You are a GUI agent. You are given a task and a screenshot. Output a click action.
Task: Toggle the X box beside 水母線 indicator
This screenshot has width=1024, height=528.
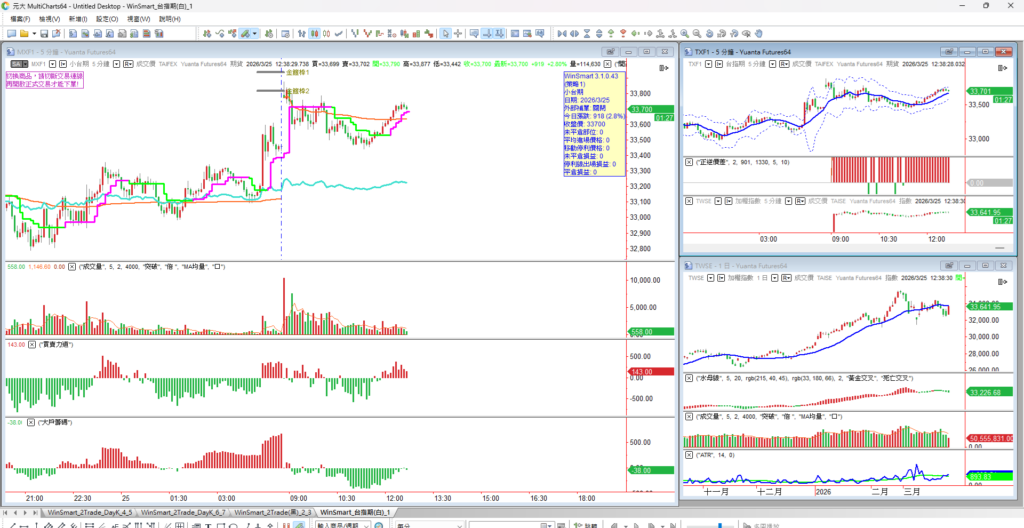688,378
